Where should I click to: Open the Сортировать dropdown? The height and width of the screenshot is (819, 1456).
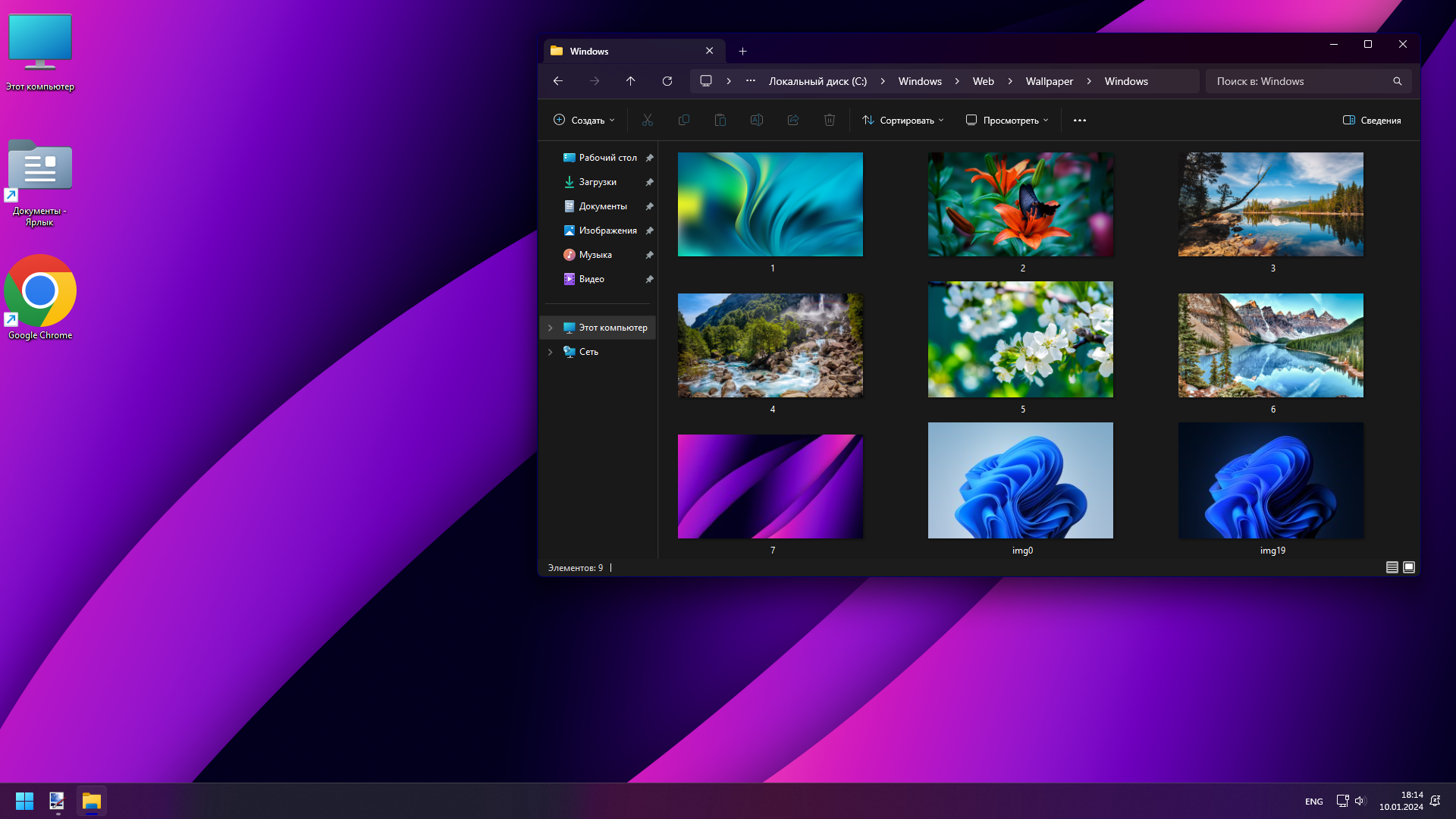click(903, 120)
